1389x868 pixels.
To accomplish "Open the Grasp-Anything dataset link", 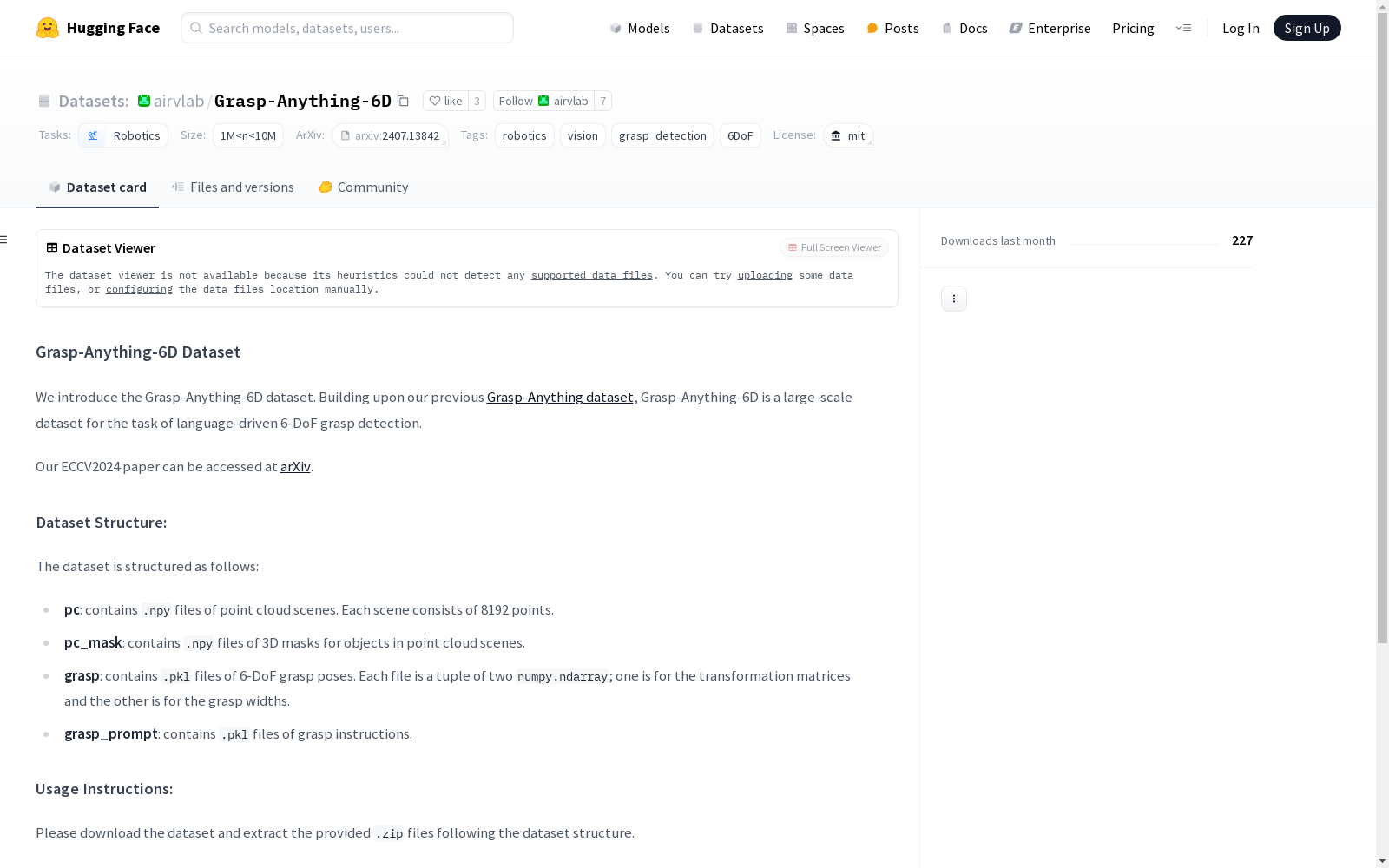I will (560, 397).
